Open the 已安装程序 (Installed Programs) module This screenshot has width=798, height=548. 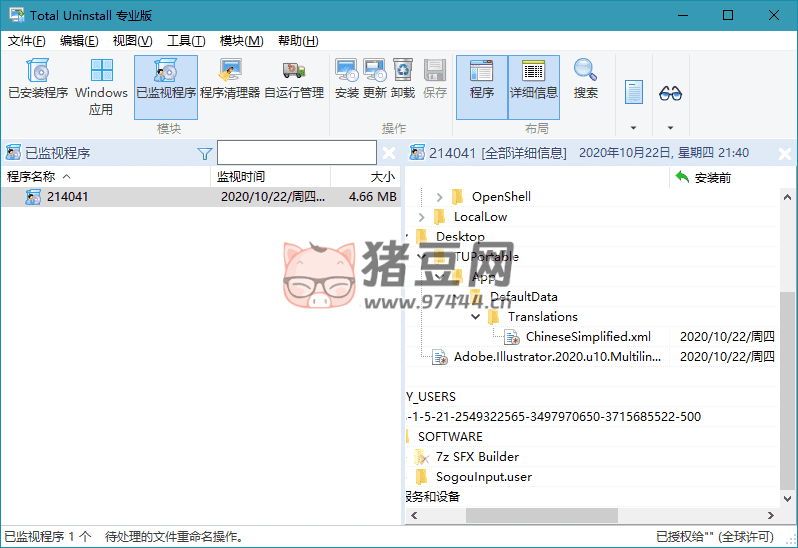click(x=38, y=79)
